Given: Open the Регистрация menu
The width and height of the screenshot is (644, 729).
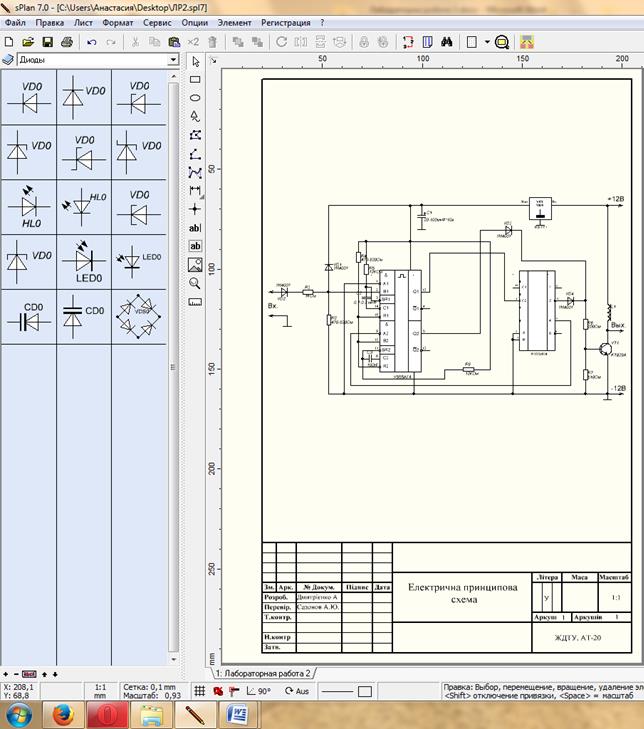Looking at the screenshot, I should 285,23.
